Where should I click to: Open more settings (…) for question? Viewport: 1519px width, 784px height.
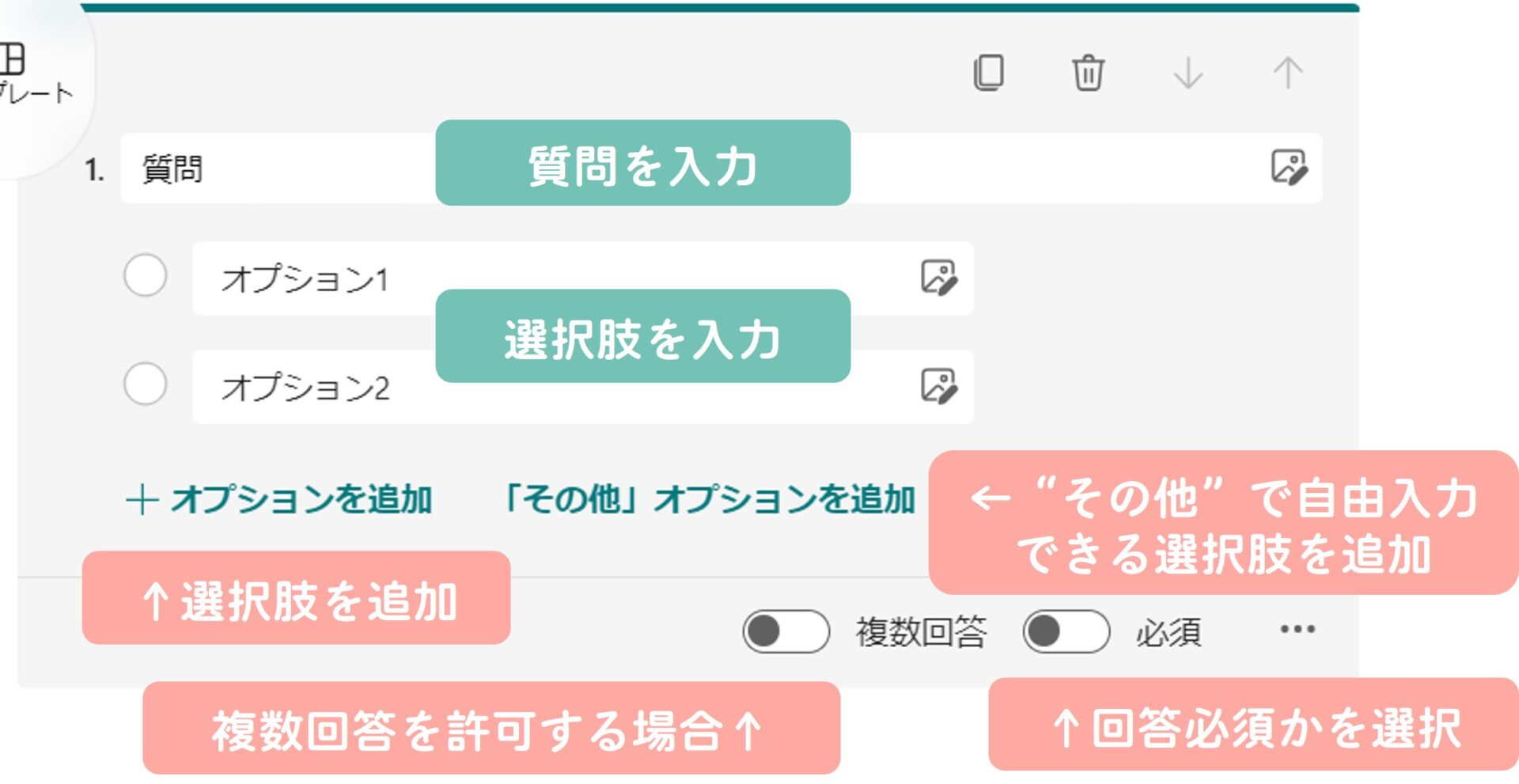point(1297,630)
